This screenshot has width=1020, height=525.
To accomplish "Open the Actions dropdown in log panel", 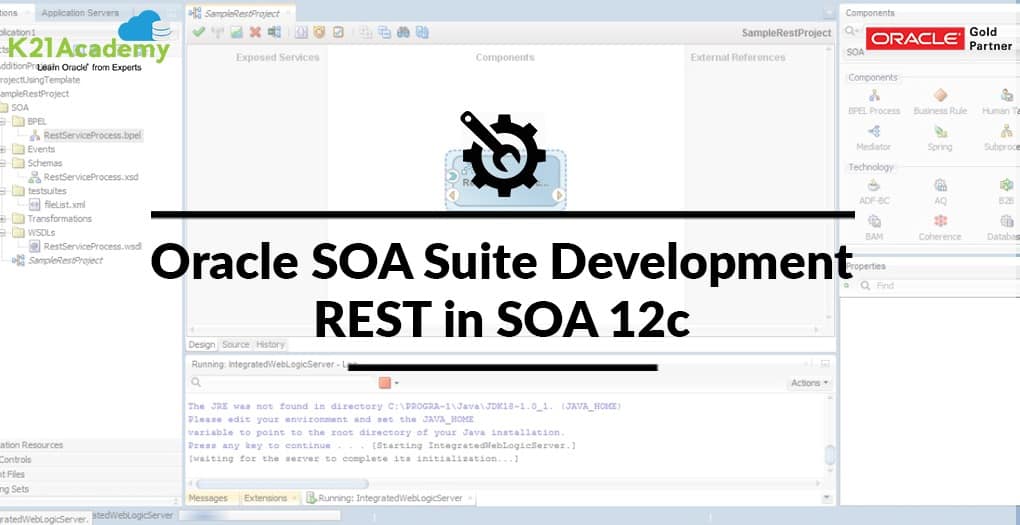I will (x=808, y=383).
